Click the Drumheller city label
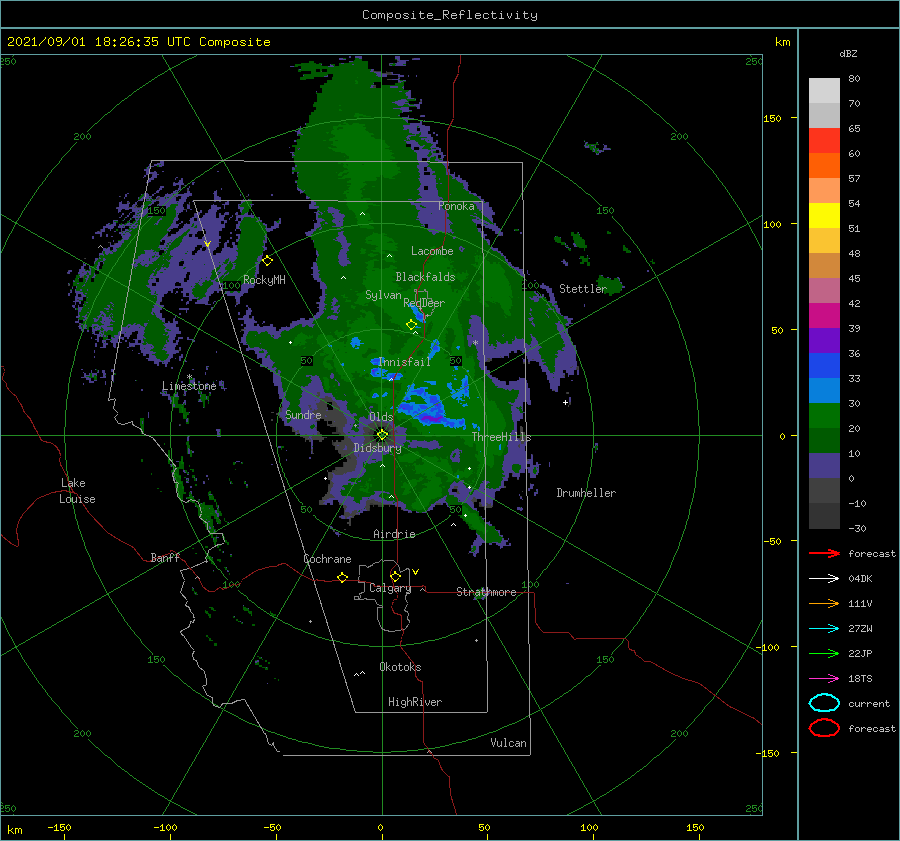The width and height of the screenshot is (900, 841). [x=586, y=493]
